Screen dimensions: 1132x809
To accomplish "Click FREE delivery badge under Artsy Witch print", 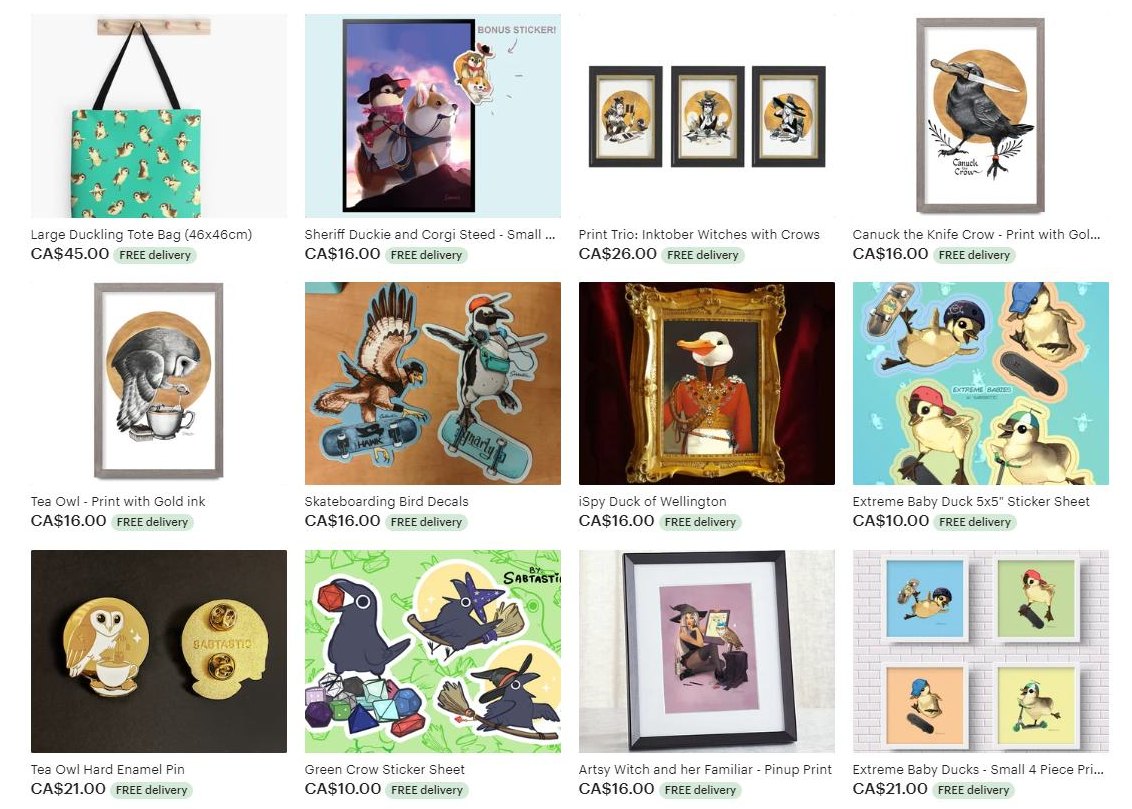I will tap(700, 790).
